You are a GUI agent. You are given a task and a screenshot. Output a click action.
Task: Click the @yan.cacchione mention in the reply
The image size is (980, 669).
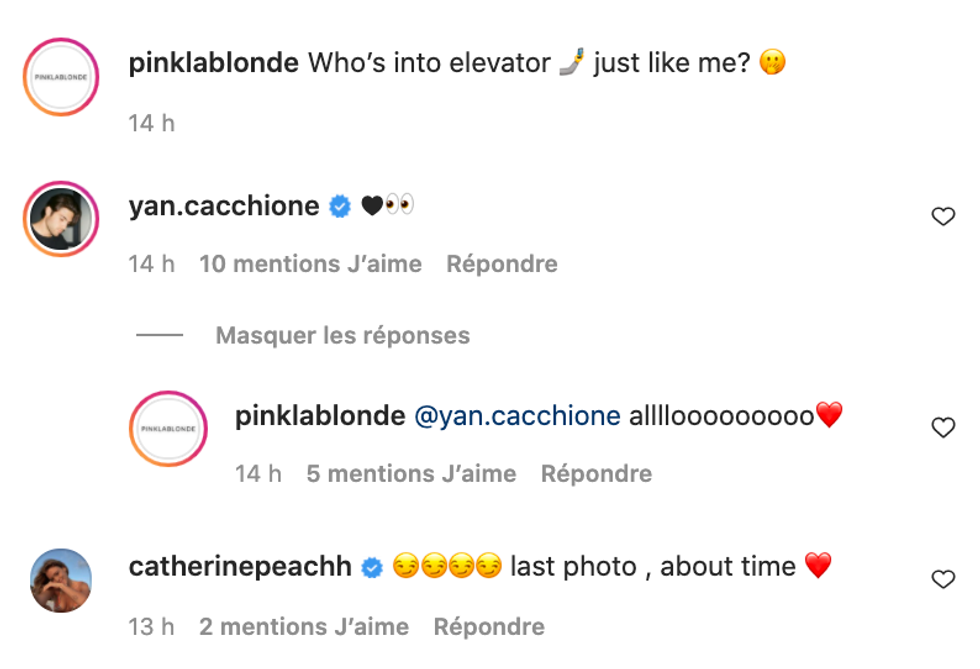pos(517,416)
